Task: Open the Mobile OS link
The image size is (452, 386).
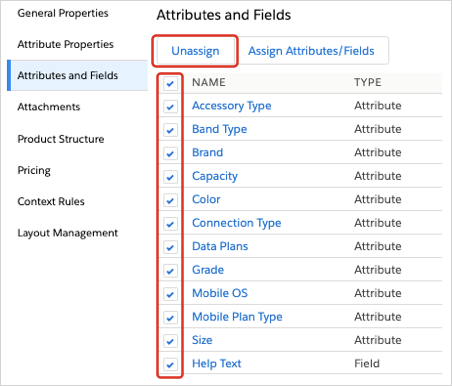Action: 220,293
